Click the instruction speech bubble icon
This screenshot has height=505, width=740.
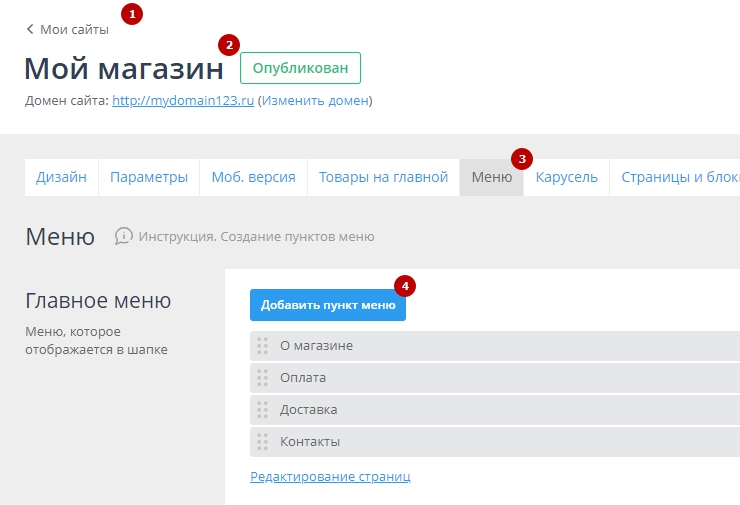(x=124, y=237)
